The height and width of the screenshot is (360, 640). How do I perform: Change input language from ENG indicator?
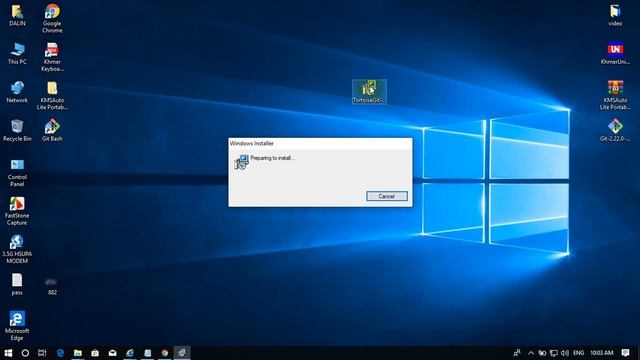point(578,353)
